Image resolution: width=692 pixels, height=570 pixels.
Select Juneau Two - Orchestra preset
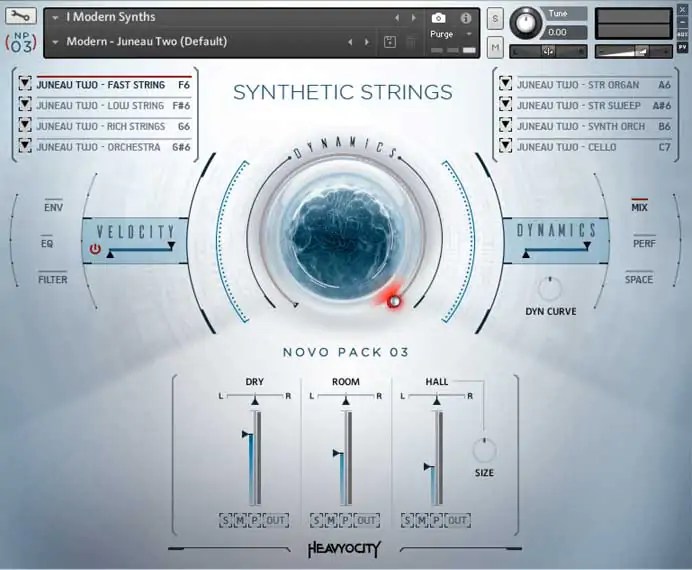113,147
